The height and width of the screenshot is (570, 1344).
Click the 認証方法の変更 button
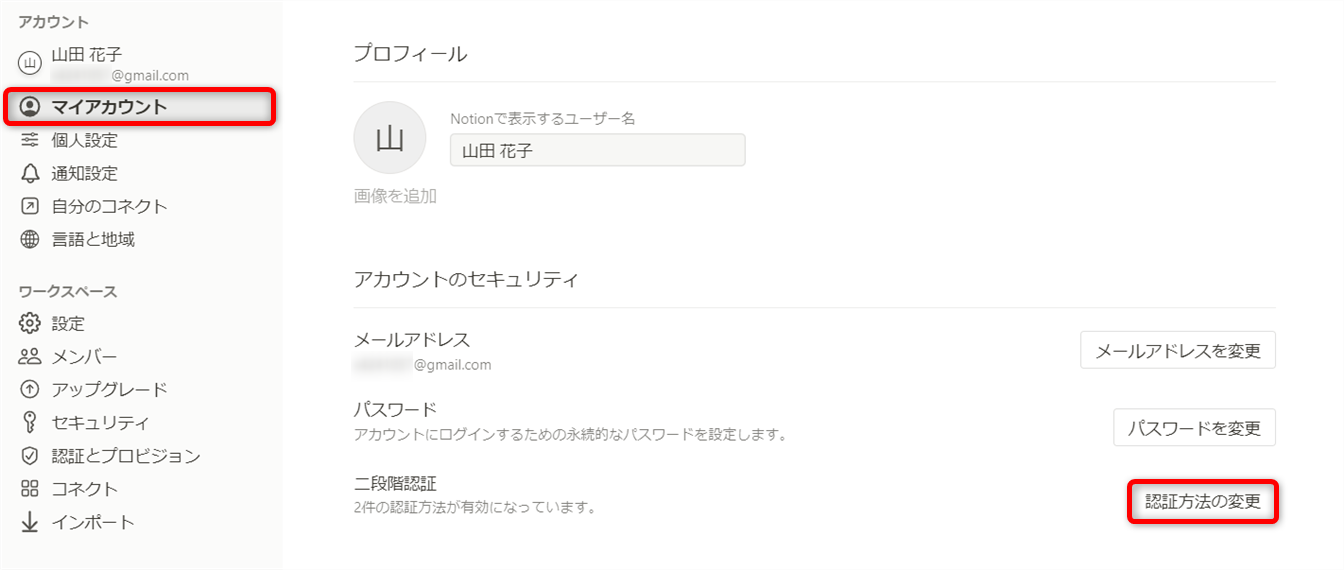point(1203,502)
